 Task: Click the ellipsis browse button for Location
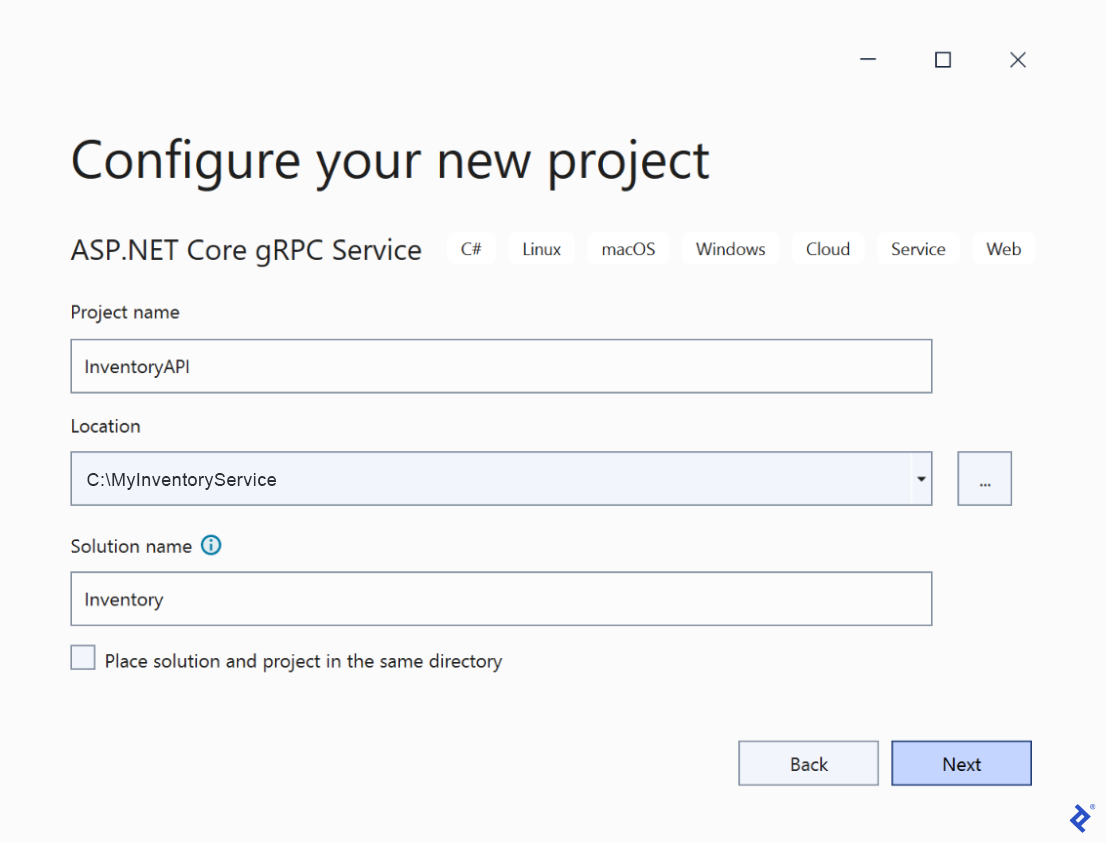984,478
